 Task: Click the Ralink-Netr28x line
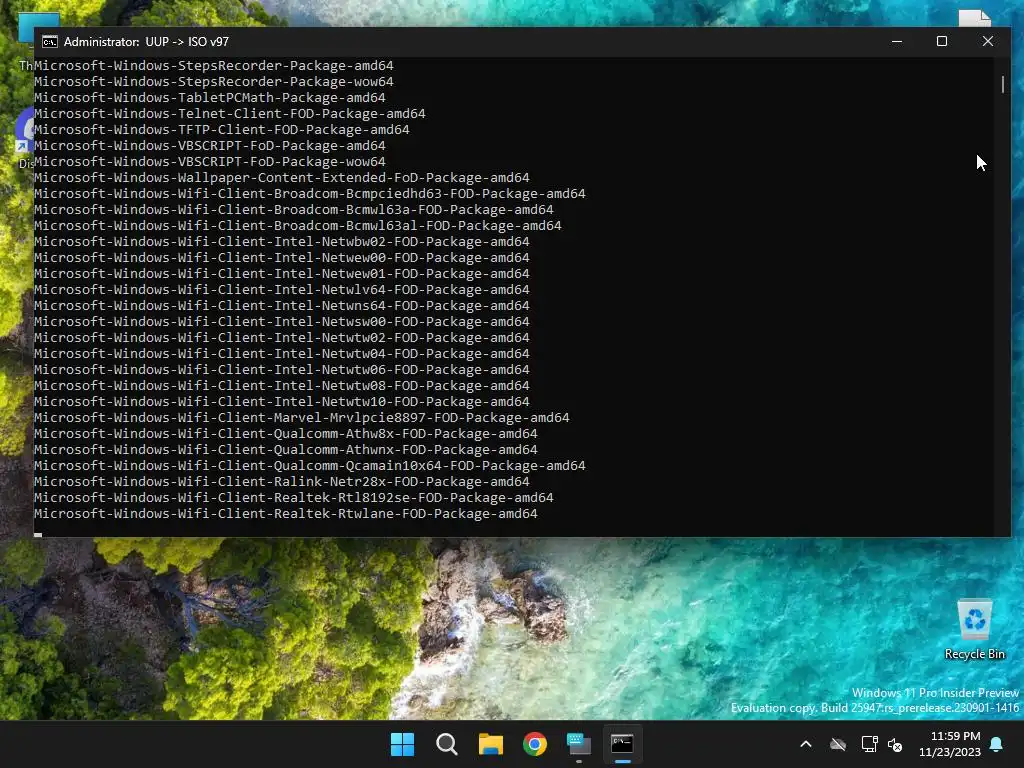(282, 481)
